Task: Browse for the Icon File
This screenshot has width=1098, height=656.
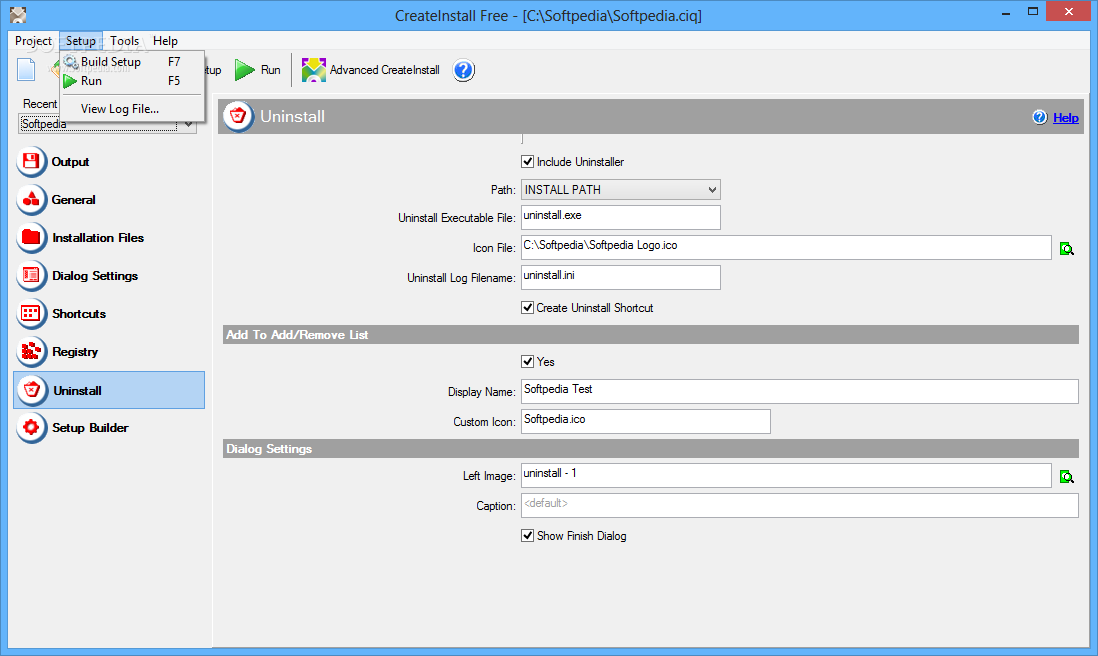Action: coord(1066,249)
